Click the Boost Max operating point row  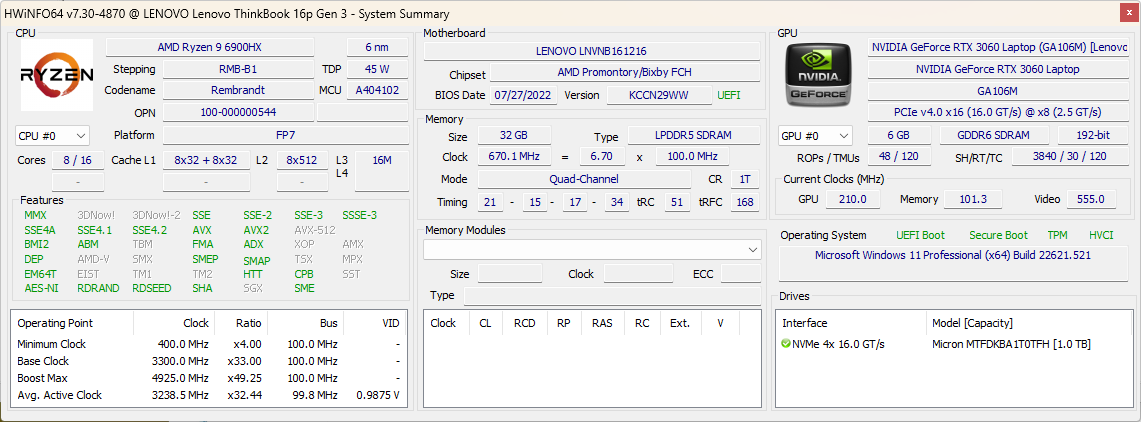(x=208, y=378)
